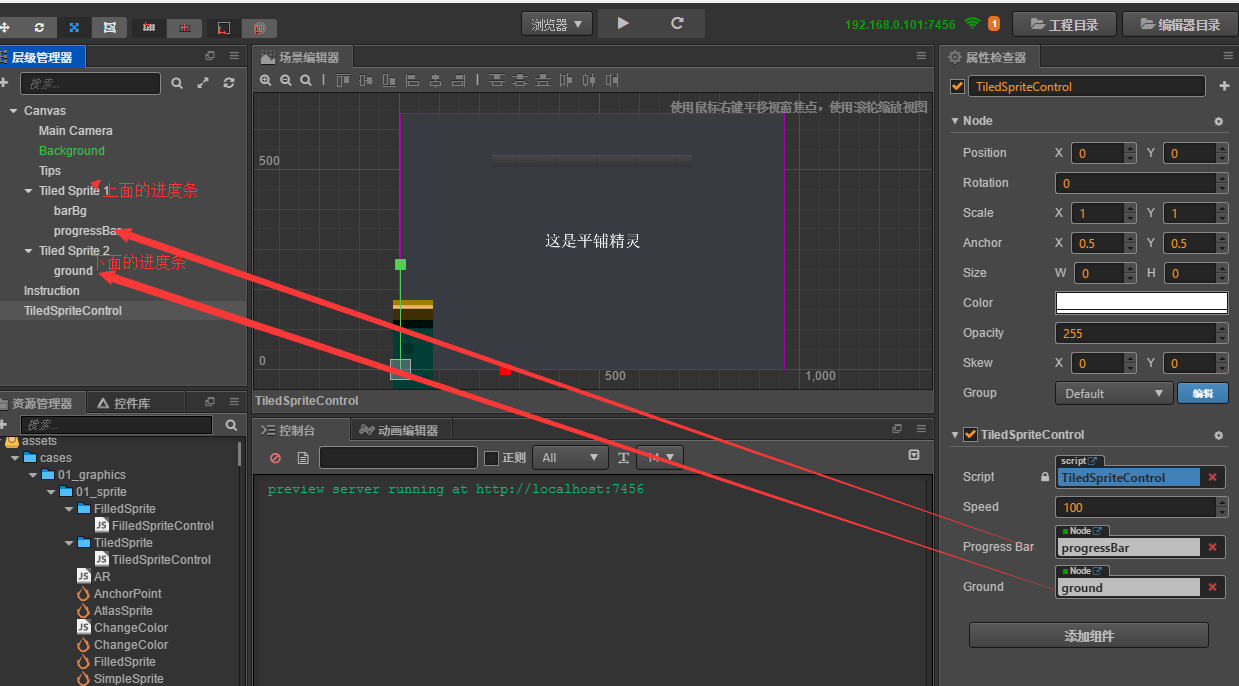1239x686 pixels.
Task: Switch to the 层级管理器 tab
Action: [42, 57]
